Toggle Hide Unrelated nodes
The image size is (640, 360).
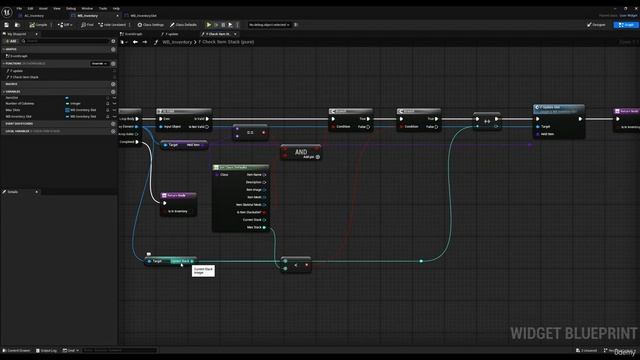[x=112, y=25]
